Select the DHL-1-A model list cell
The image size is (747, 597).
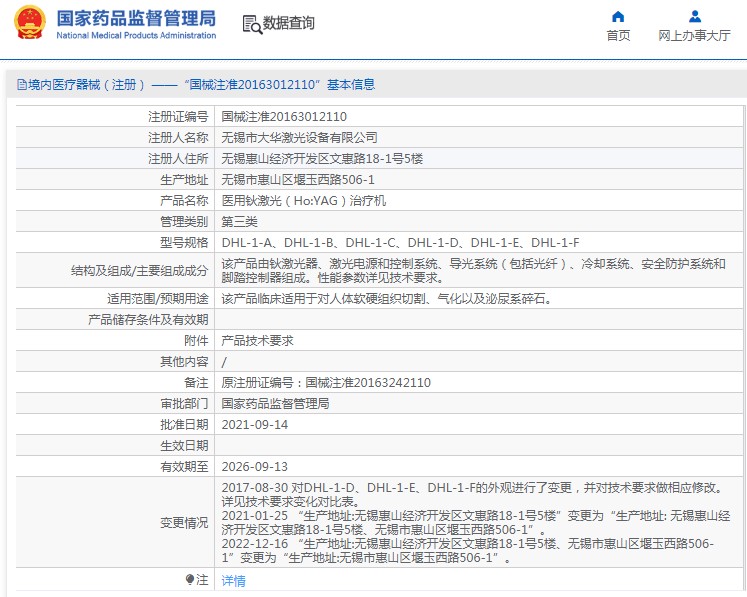(x=479, y=243)
